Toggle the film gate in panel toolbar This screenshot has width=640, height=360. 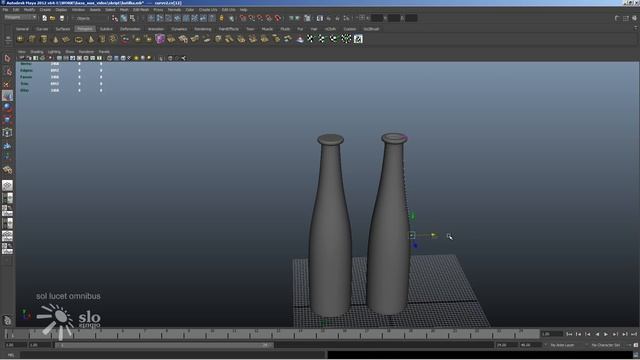[x=66, y=58]
